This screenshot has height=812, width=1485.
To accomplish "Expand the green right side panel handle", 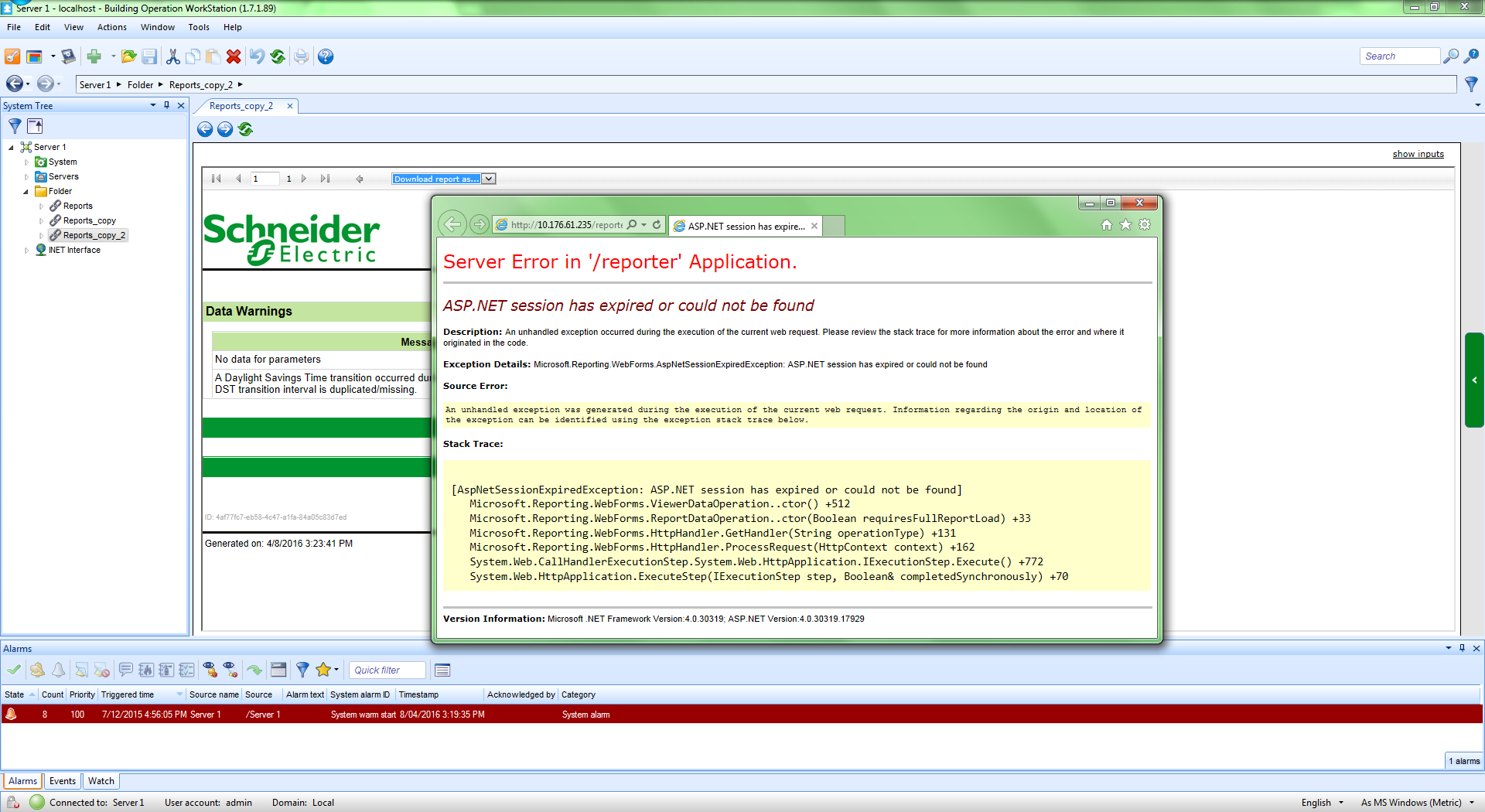I will tap(1474, 380).
